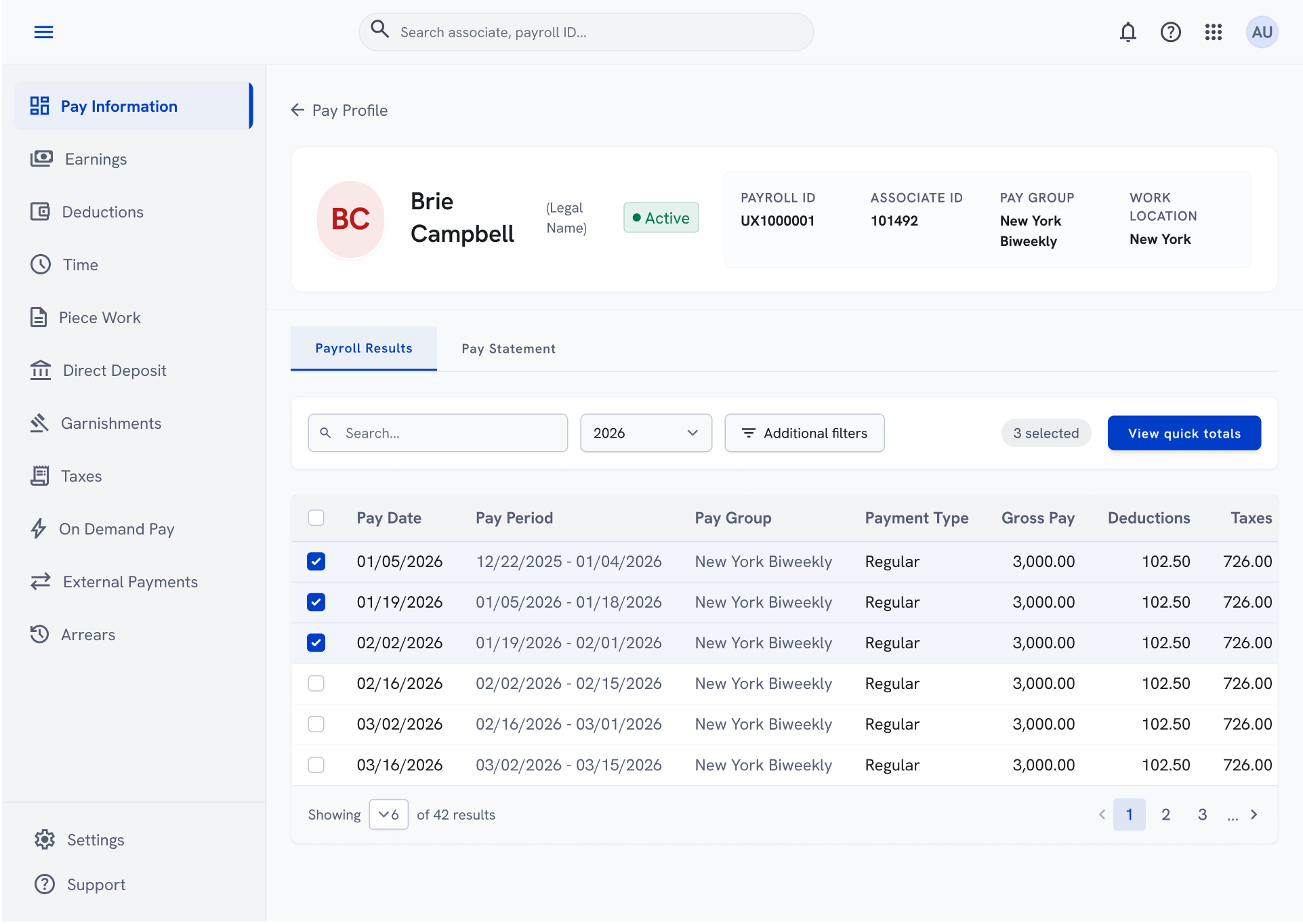Open the AU user avatar menu
The height and width of the screenshot is (924, 1303).
pos(1262,32)
